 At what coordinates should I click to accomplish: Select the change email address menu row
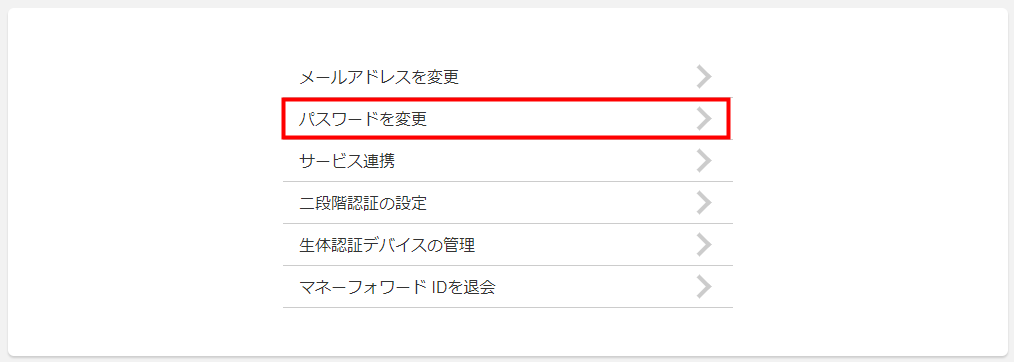(x=508, y=77)
